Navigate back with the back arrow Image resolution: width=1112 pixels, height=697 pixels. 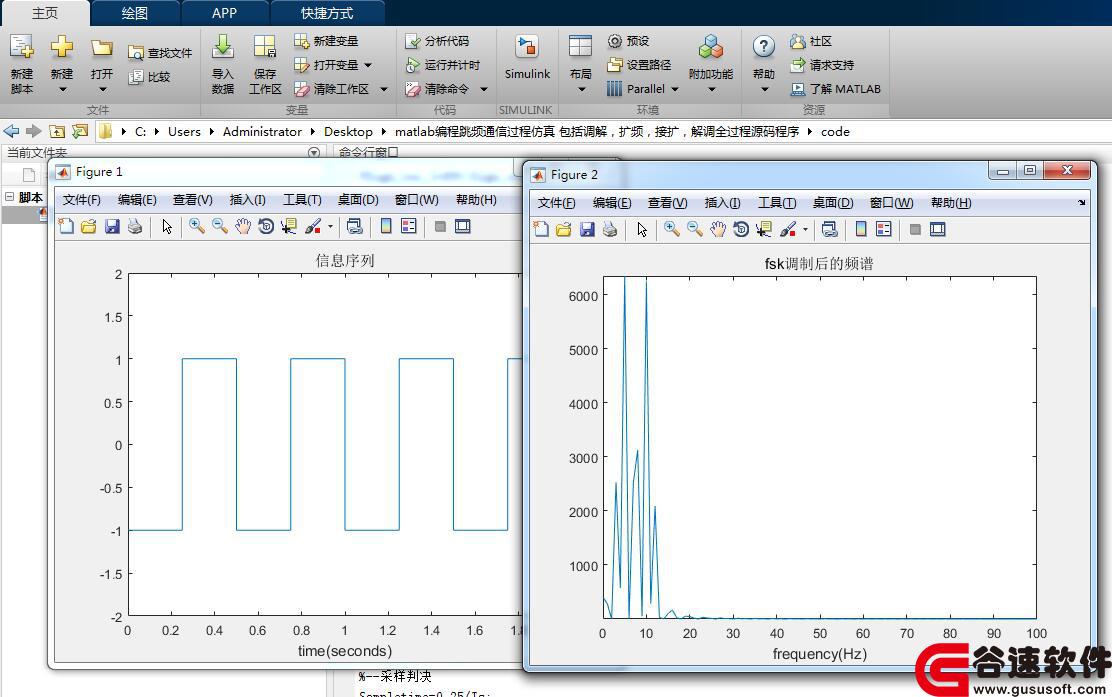pos(11,131)
